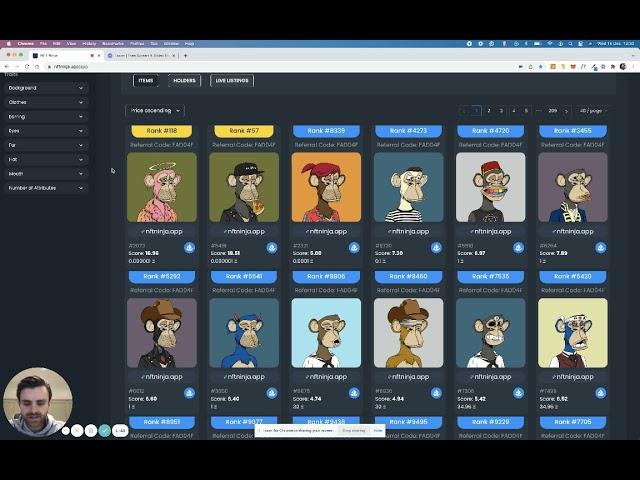Open macOS Spotlight search icon
Image resolution: width=640 pixels, height=480 pixels.
[570, 44]
